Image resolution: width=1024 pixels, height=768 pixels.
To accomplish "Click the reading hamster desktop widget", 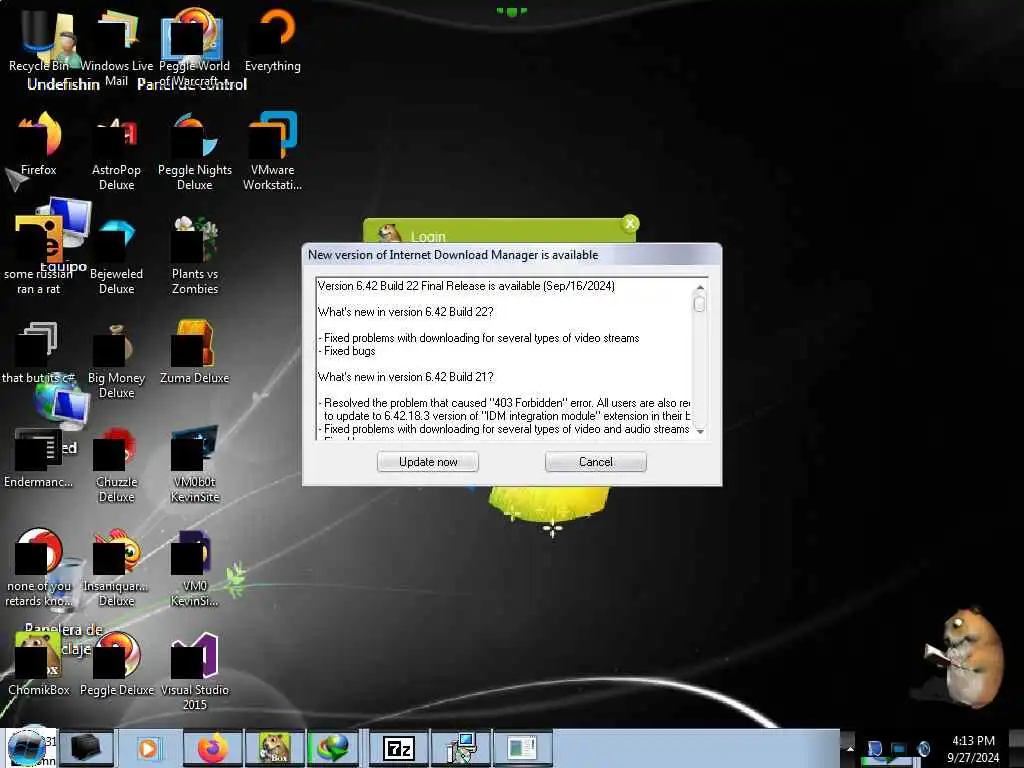I will point(963,657).
